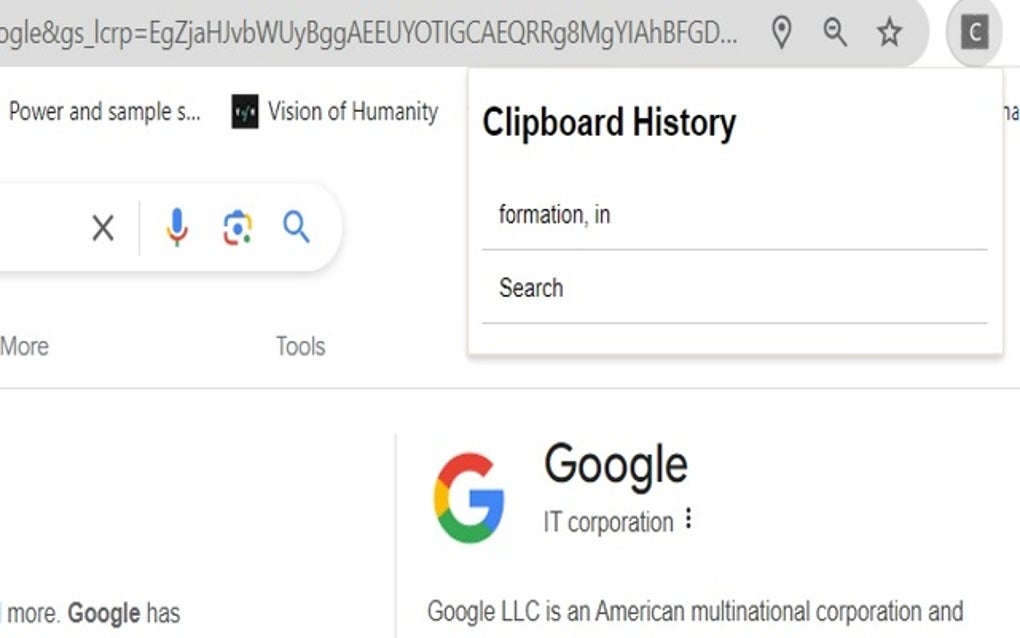Click the address bar URL text

[370, 31]
